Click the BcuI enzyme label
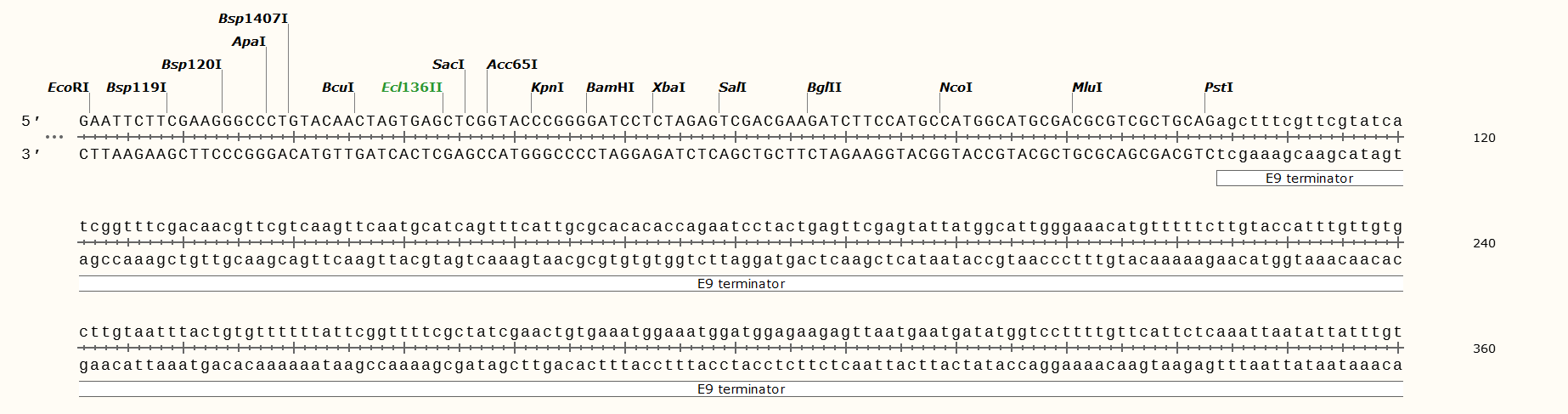The height and width of the screenshot is (414, 1568). click(338, 88)
